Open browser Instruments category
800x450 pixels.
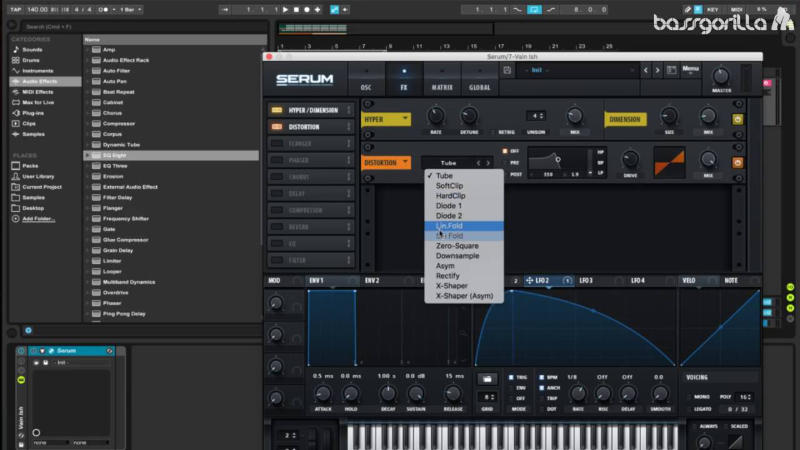(37, 71)
